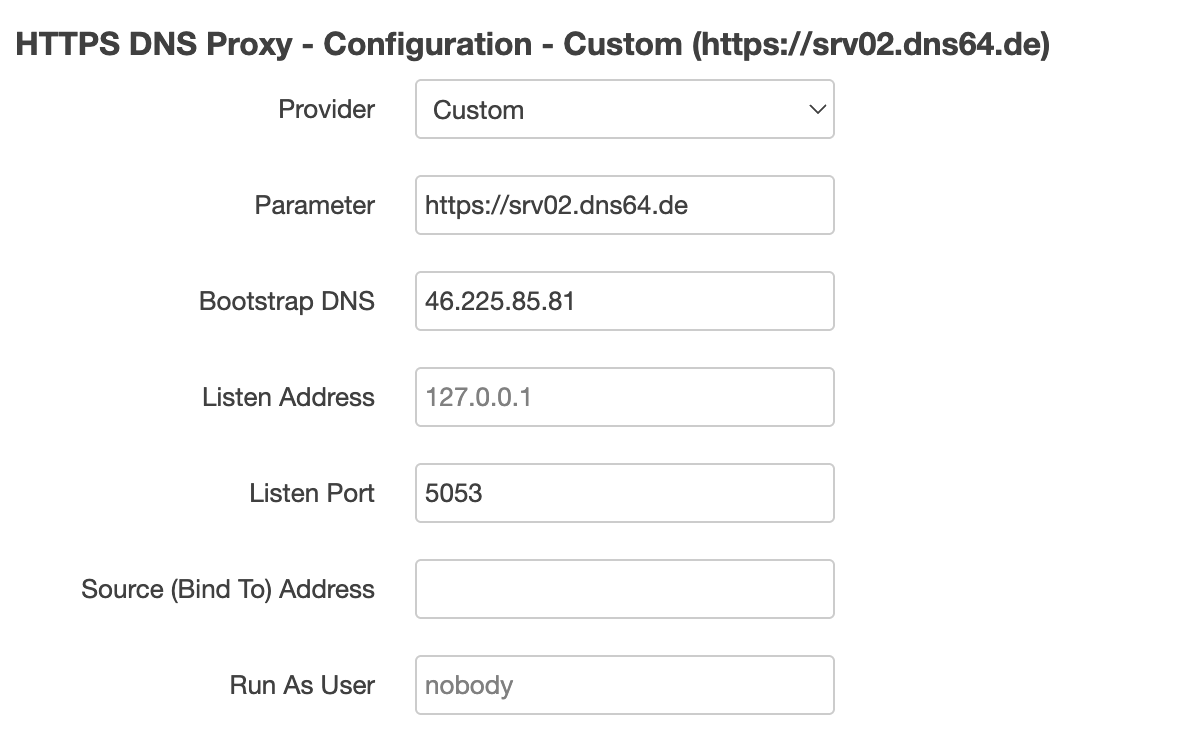
Task: Focus the Parameter URL input field
Action: 624,205
